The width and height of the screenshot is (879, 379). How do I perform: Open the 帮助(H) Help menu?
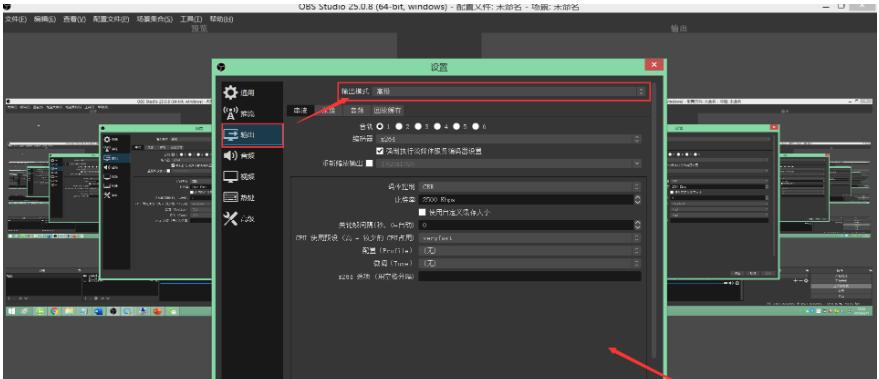coord(221,19)
